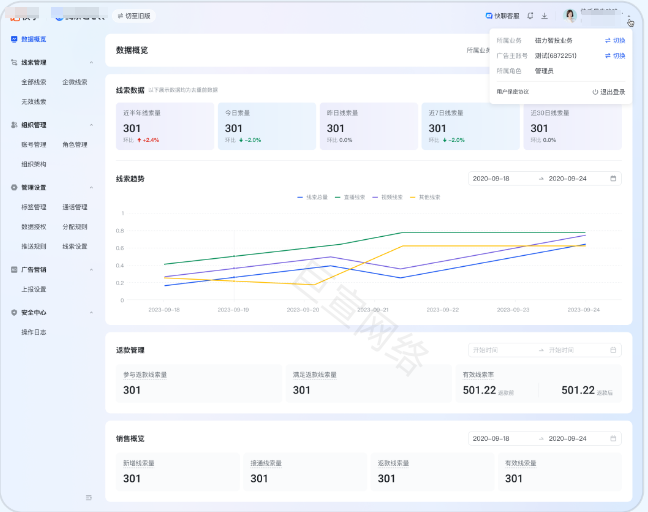Open the notifications bell icon
Screen dimensions: 648x512
pos(530,16)
